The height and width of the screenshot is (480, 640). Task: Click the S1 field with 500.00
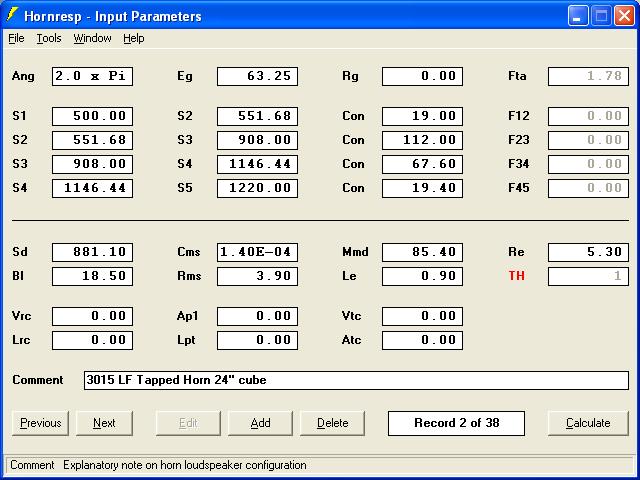click(x=92, y=116)
